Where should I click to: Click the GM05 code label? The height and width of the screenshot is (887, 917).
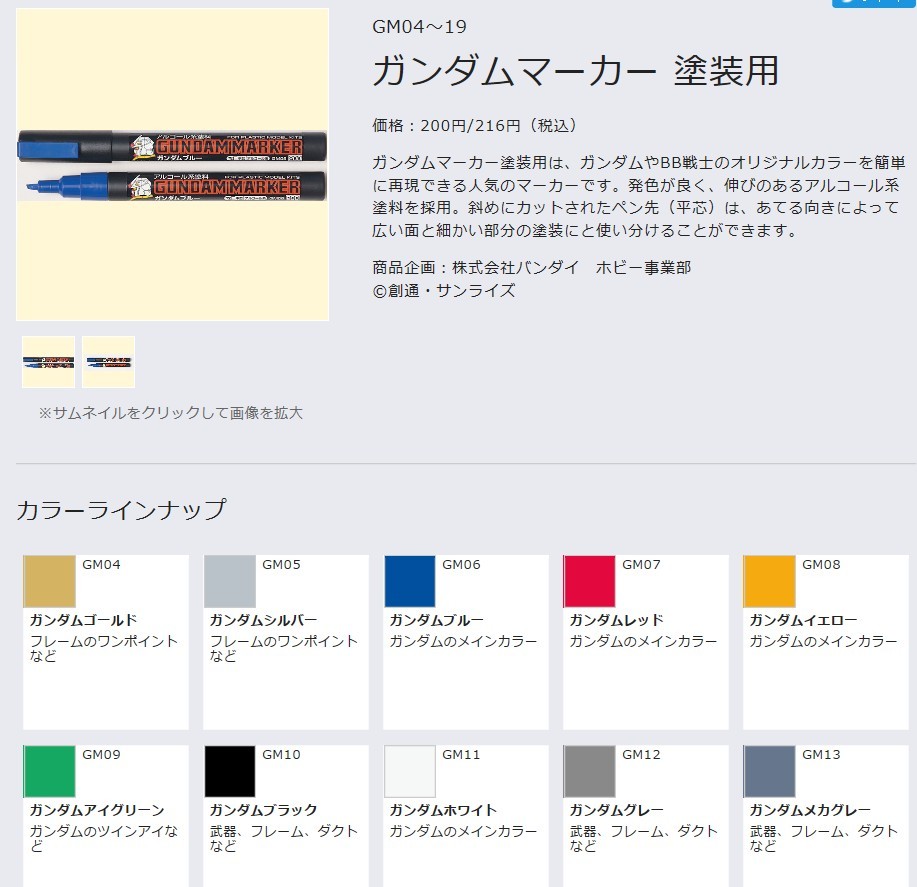[281, 565]
